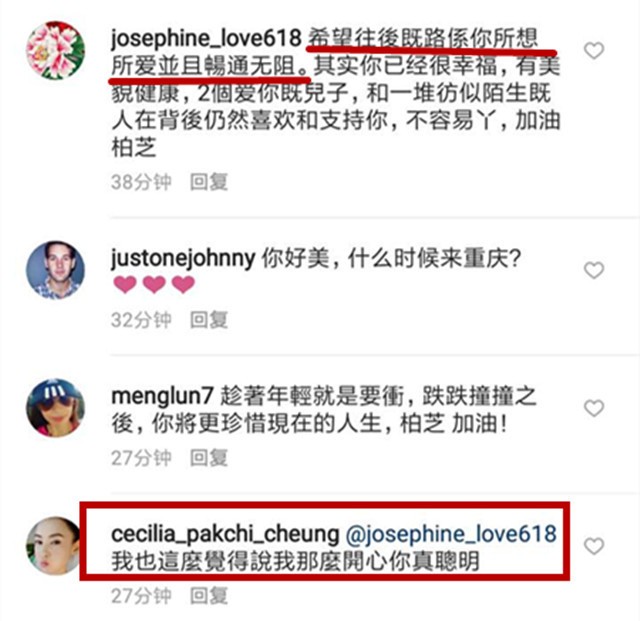Reply (回复) to the 32分钟 comment
Viewport: 640px width, 621px height.
(209, 320)
